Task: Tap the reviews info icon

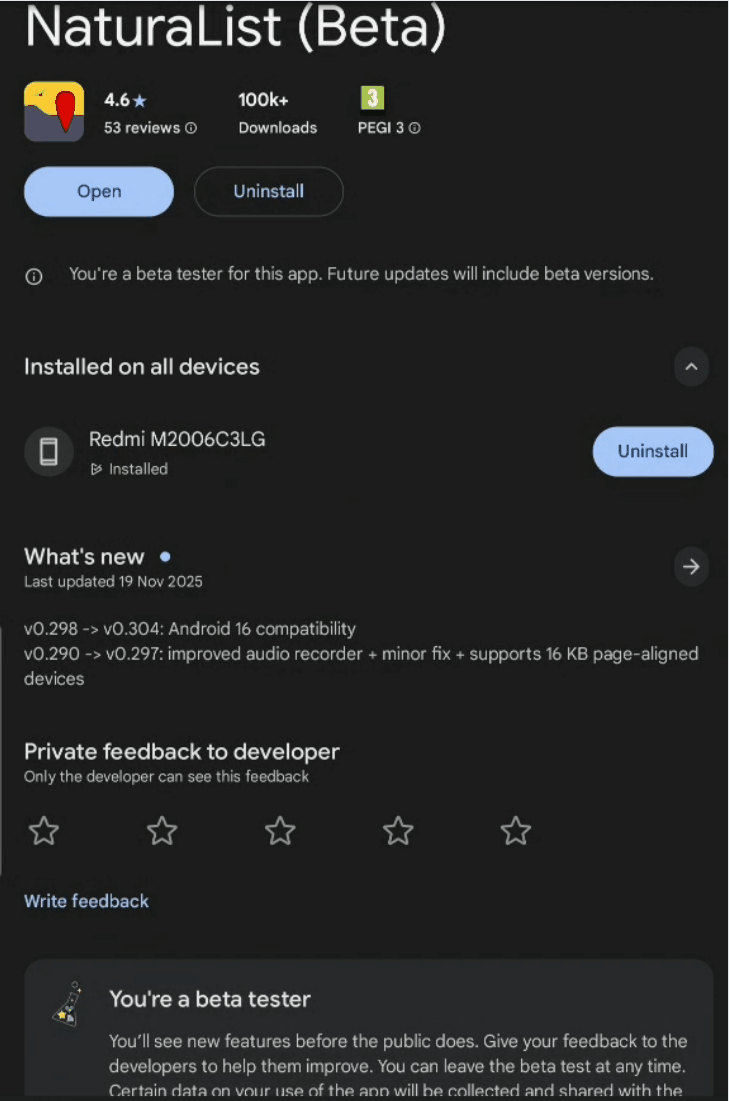Action: (191, 128)
